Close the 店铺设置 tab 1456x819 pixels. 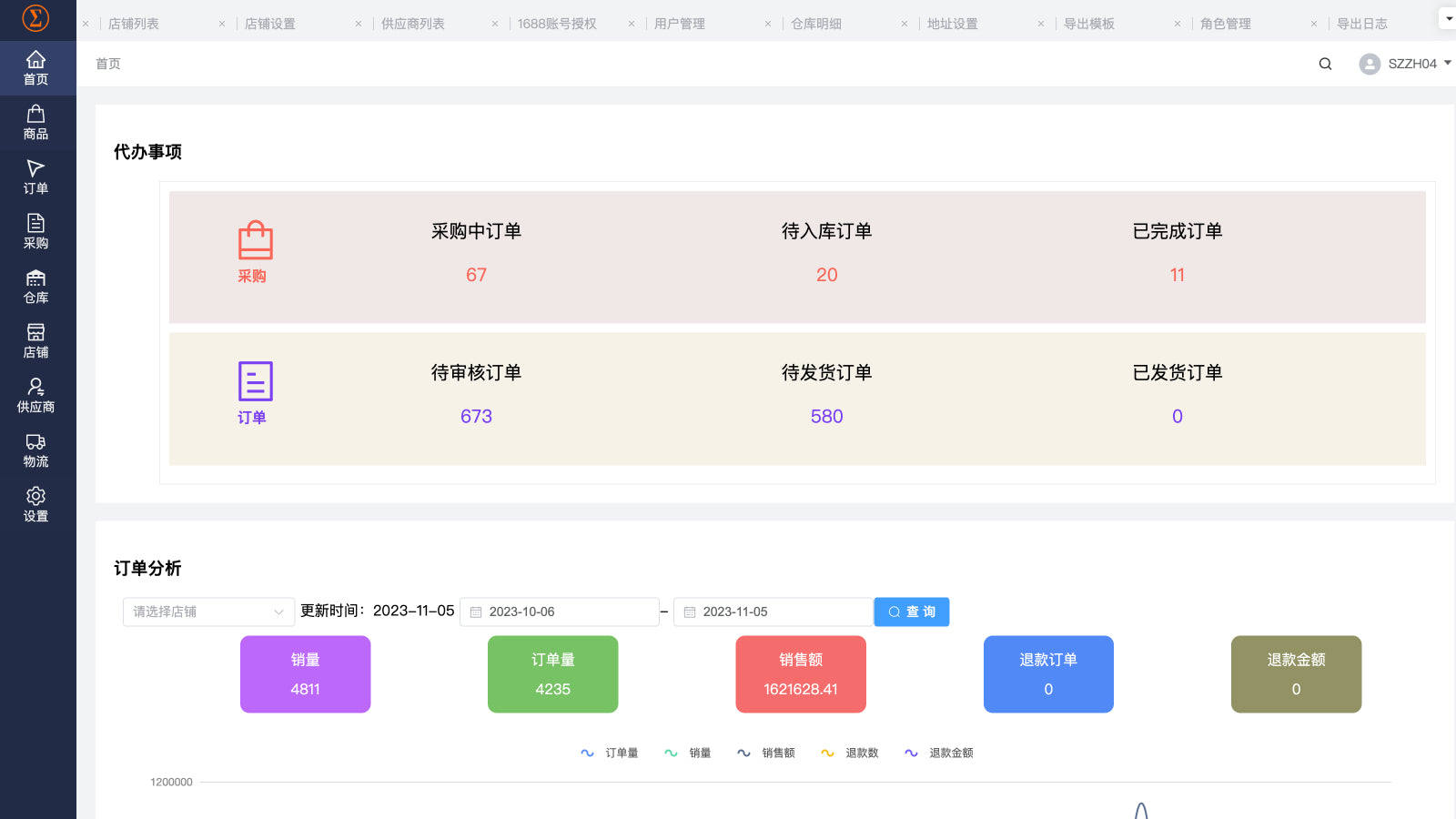pyautogui.click(x=359, y=24)
